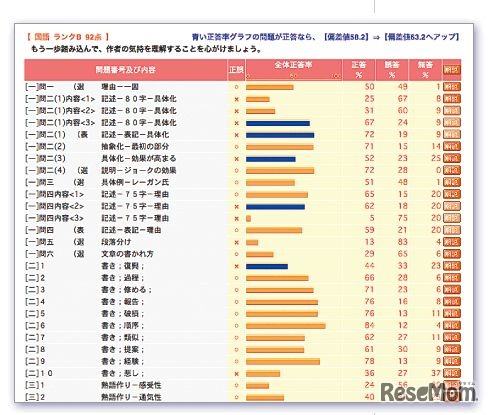The image size is (491, 415).
Task: Open 解説 for 記述－表記－理由 row
Action: (452, 230)
